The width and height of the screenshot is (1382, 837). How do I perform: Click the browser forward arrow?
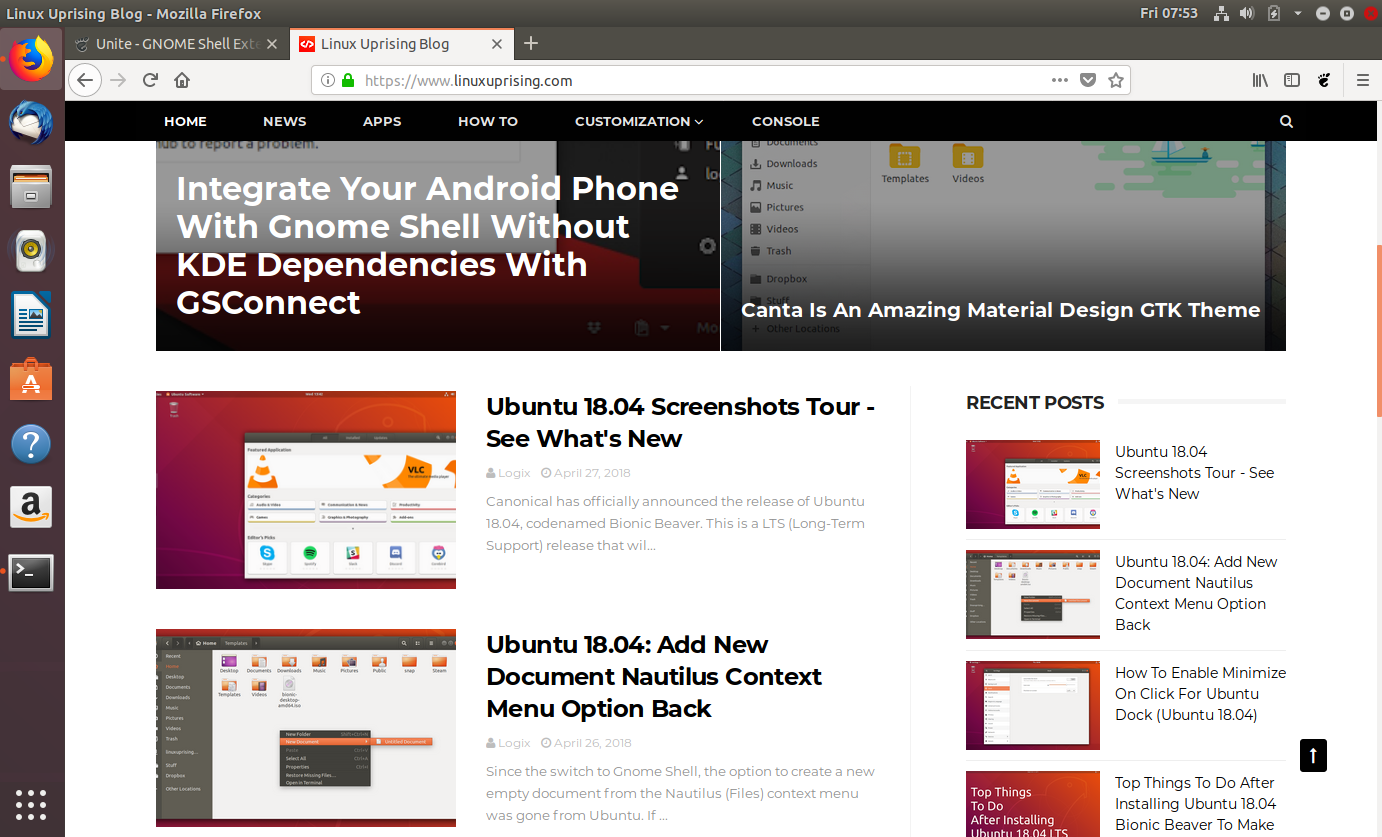(118, 80)
